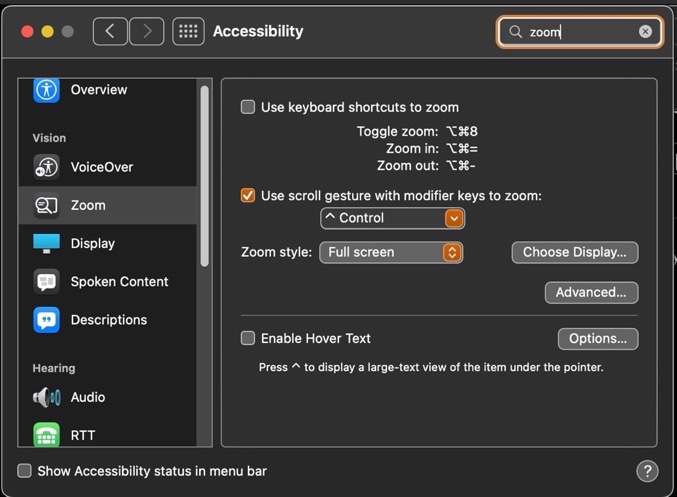The image size is (677, 497).
Task: Click the Overview accessibility icon
Action: (46, 90)
